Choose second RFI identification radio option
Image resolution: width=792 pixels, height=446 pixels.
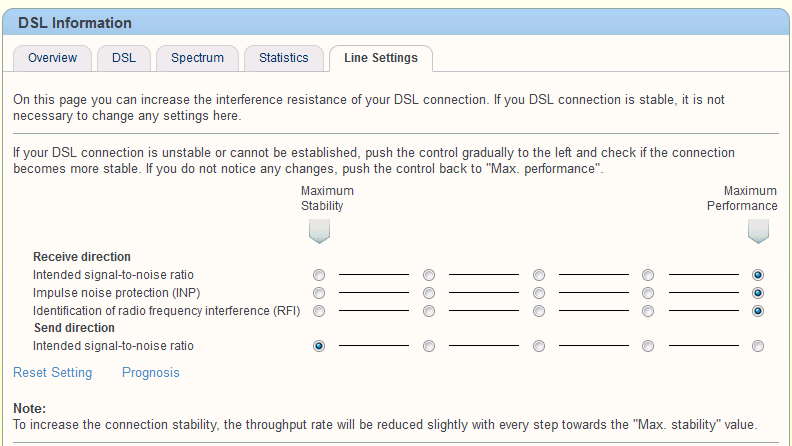coord(429,311)
